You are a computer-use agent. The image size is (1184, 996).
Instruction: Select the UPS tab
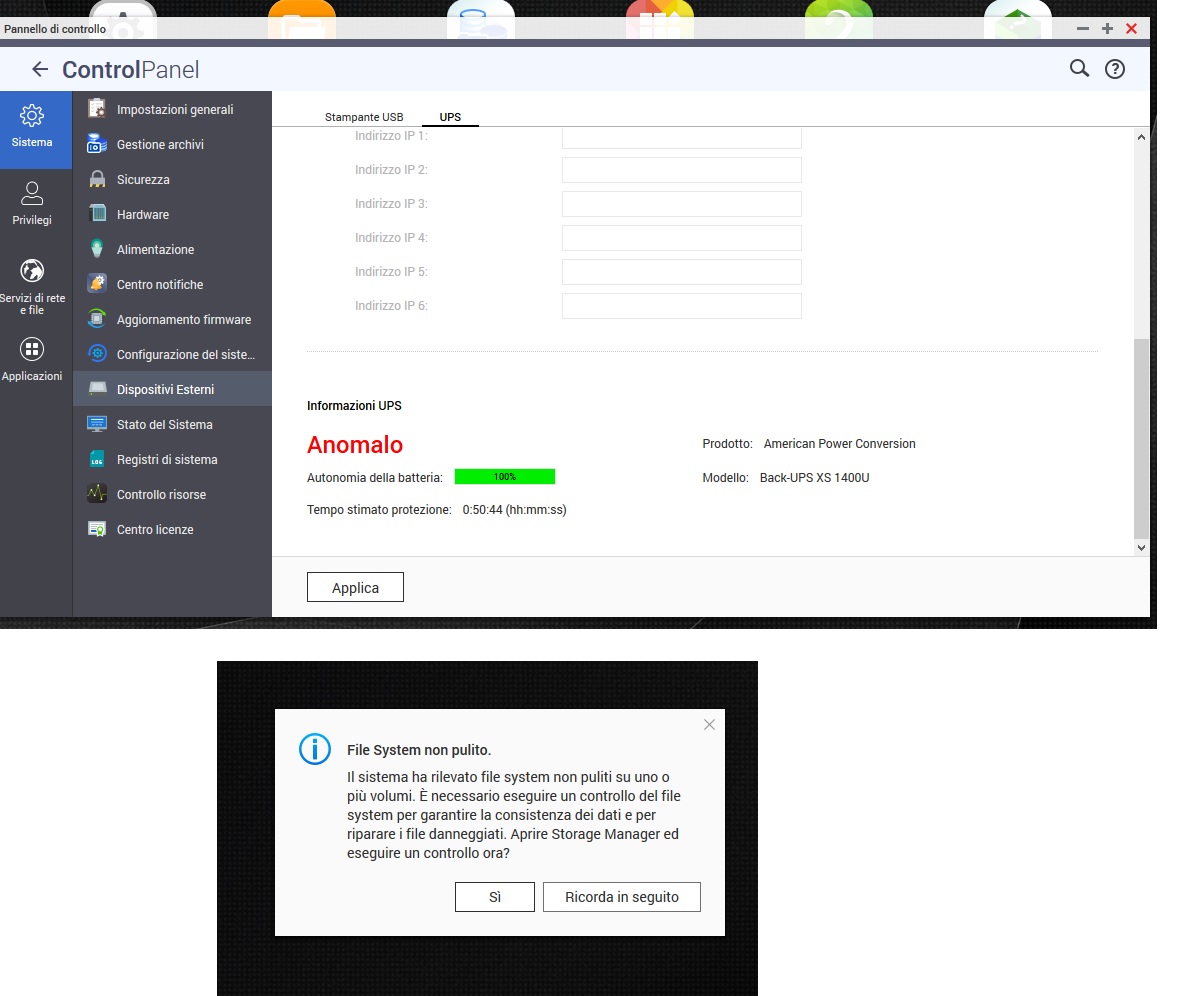tap(450, 117)
